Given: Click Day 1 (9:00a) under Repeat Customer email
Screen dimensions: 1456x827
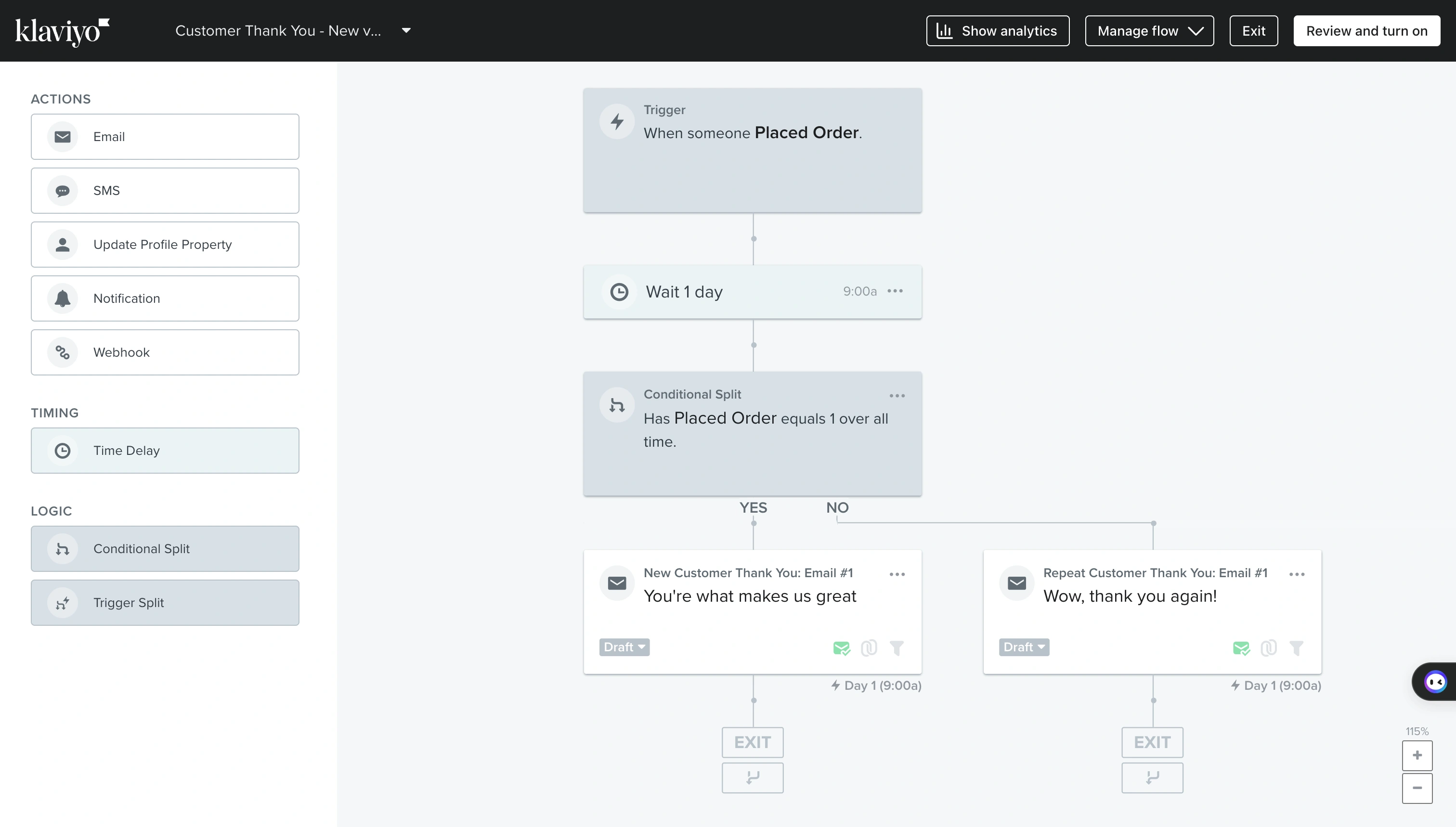Looking at the screenshot, I should pos(1276,686).
